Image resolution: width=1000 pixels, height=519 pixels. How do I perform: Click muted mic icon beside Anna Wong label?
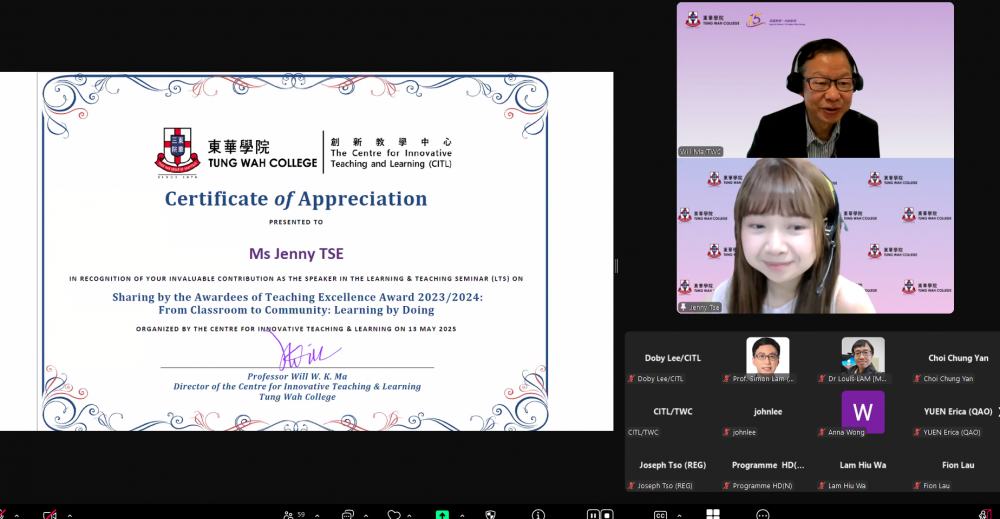[822, 432]
